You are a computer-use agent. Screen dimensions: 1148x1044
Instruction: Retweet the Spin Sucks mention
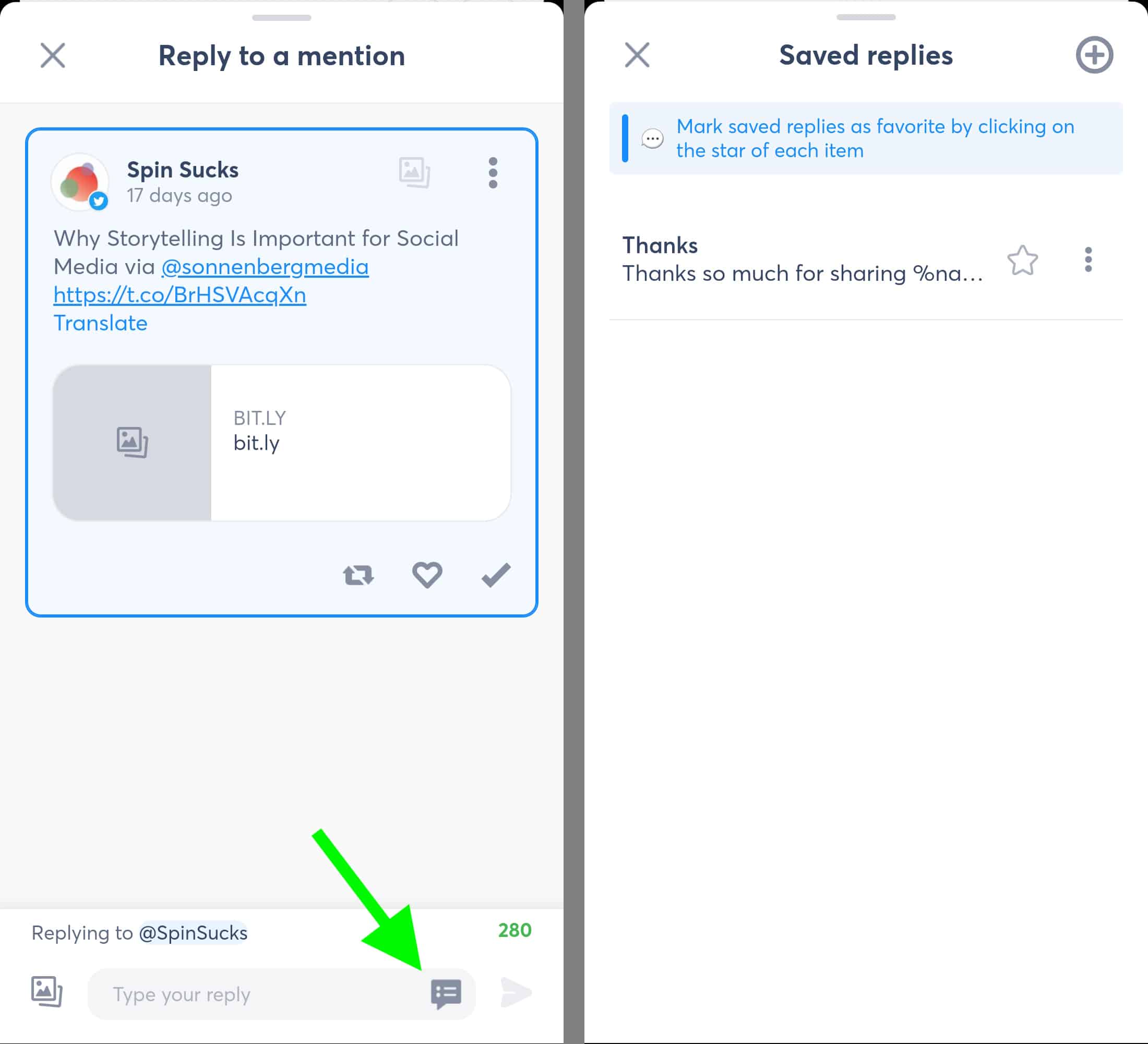(x=358, y=575)
